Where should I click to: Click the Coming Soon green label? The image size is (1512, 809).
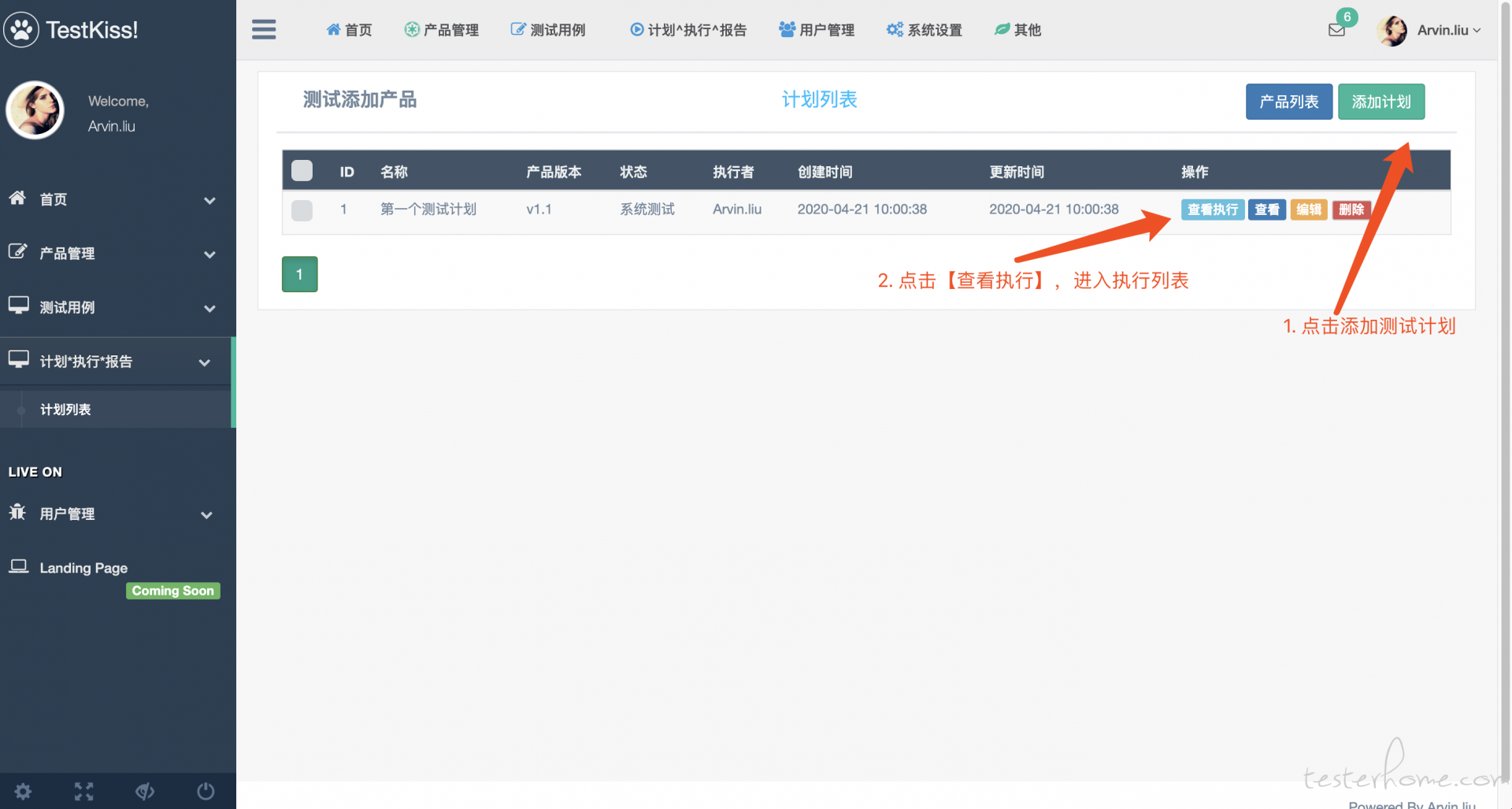pyautogui.click(x=173, y=591)
